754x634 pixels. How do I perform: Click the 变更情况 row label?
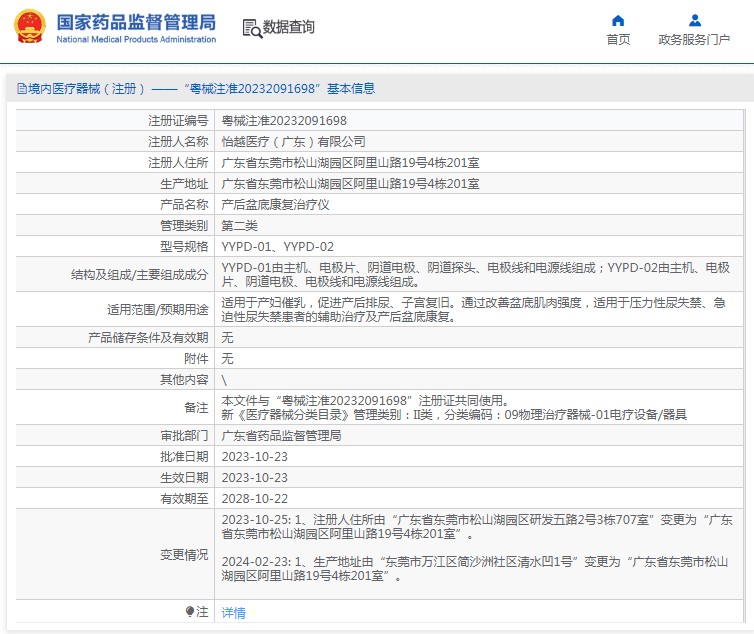coord(185,555)
